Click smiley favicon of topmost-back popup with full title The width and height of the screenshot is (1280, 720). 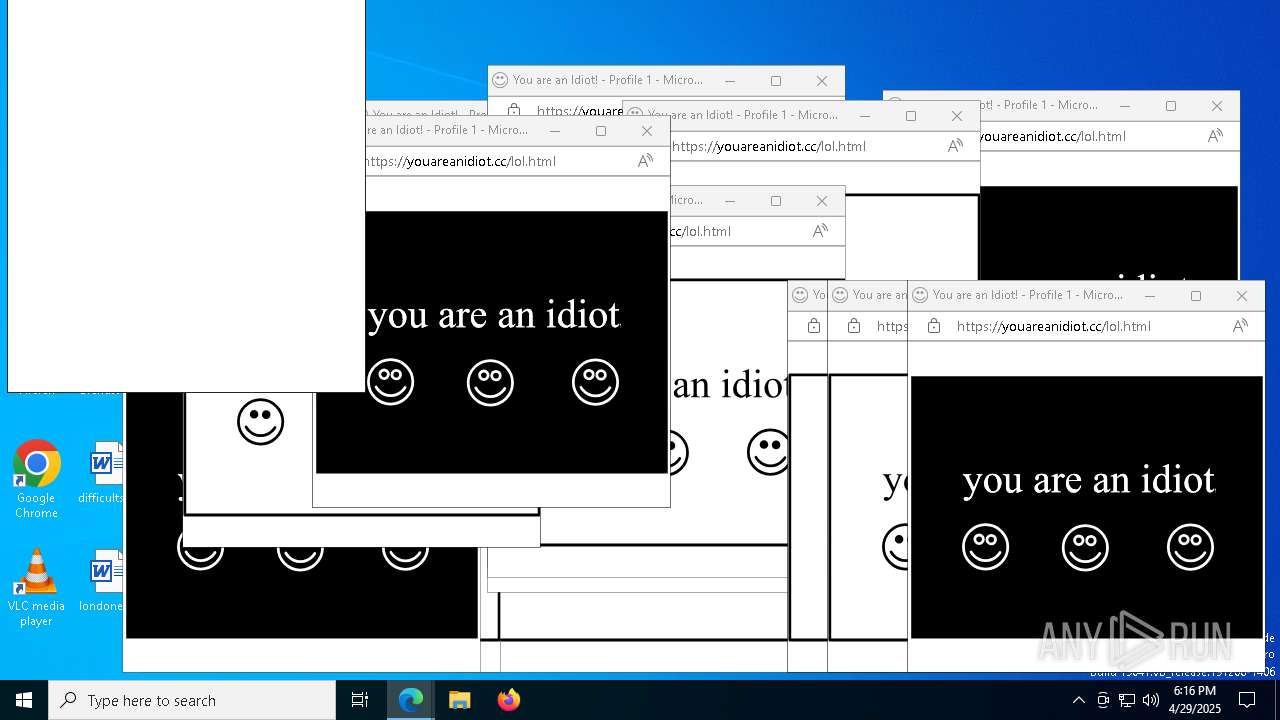click(x=500, y=80)
